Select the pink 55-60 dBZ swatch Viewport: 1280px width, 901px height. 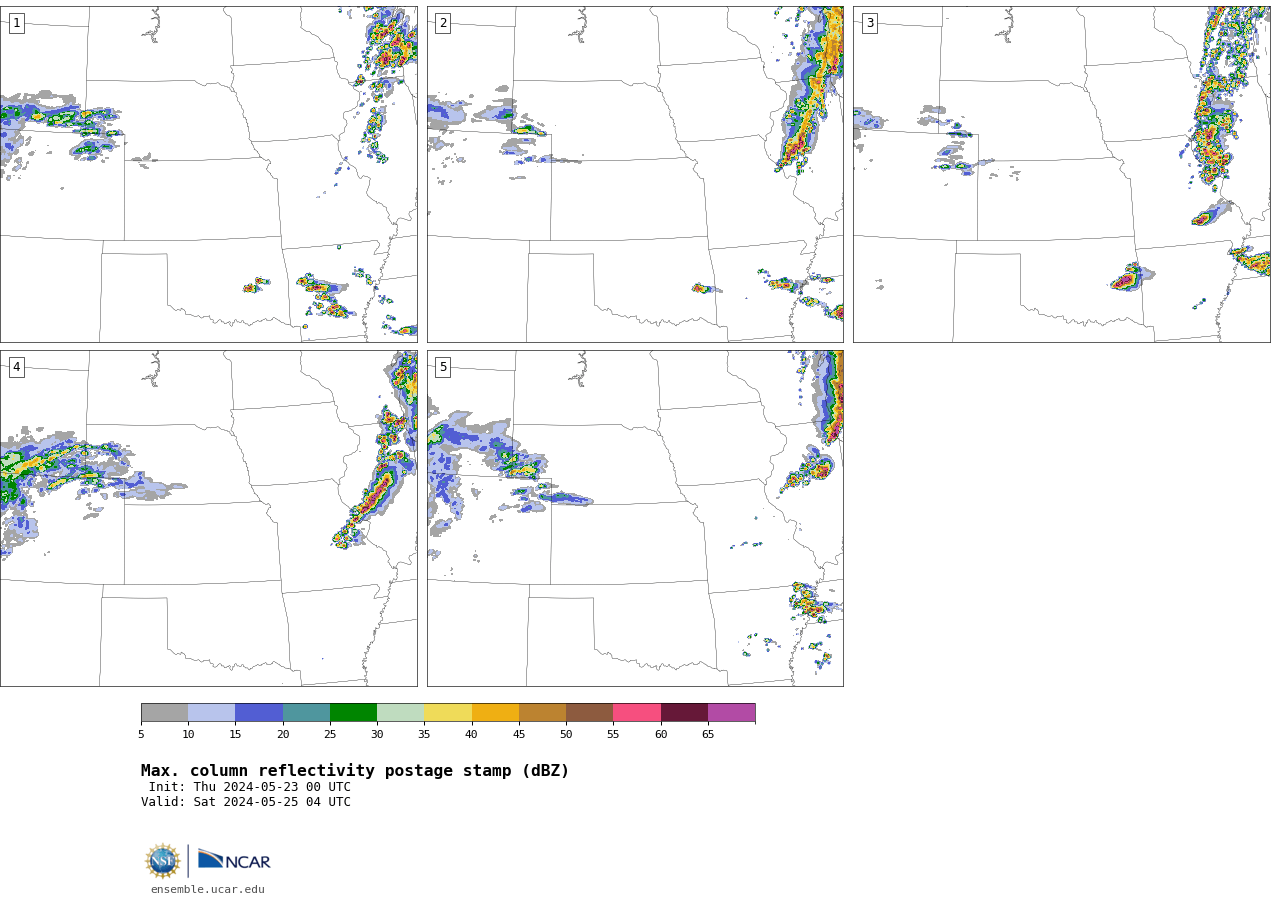coord(637,712)
